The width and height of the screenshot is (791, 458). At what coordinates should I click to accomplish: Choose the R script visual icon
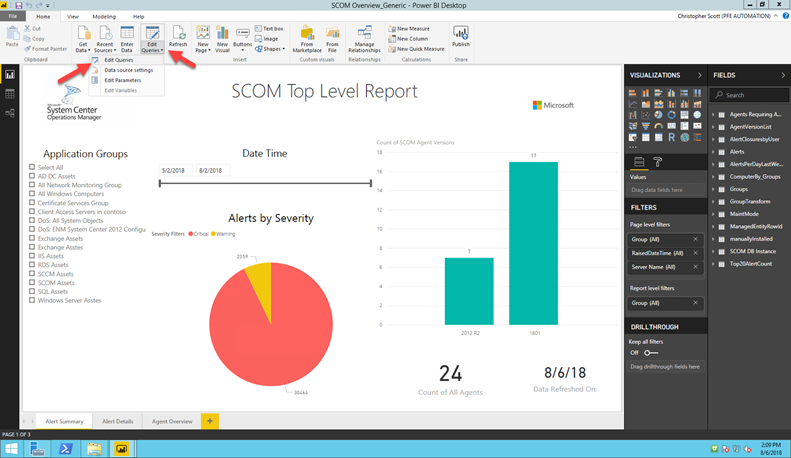[x=671, y=137]
